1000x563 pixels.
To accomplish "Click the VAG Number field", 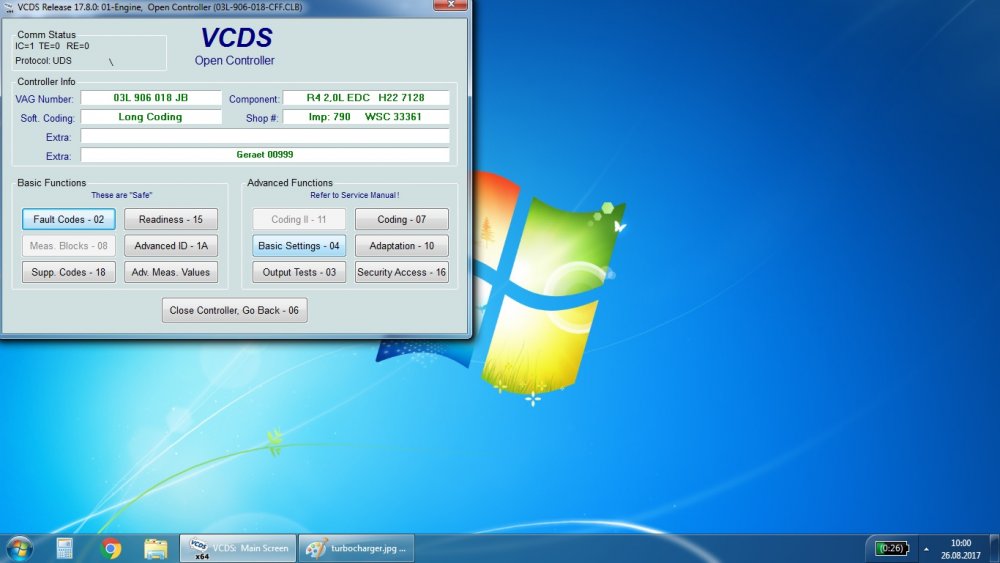I will [151, 98].
